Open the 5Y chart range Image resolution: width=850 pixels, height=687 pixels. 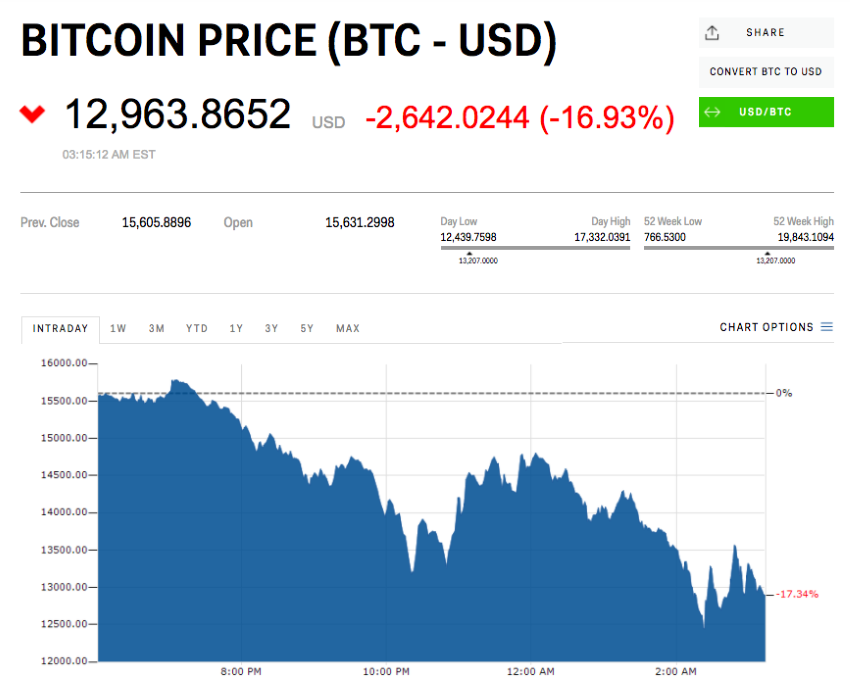tap(307, 328)
